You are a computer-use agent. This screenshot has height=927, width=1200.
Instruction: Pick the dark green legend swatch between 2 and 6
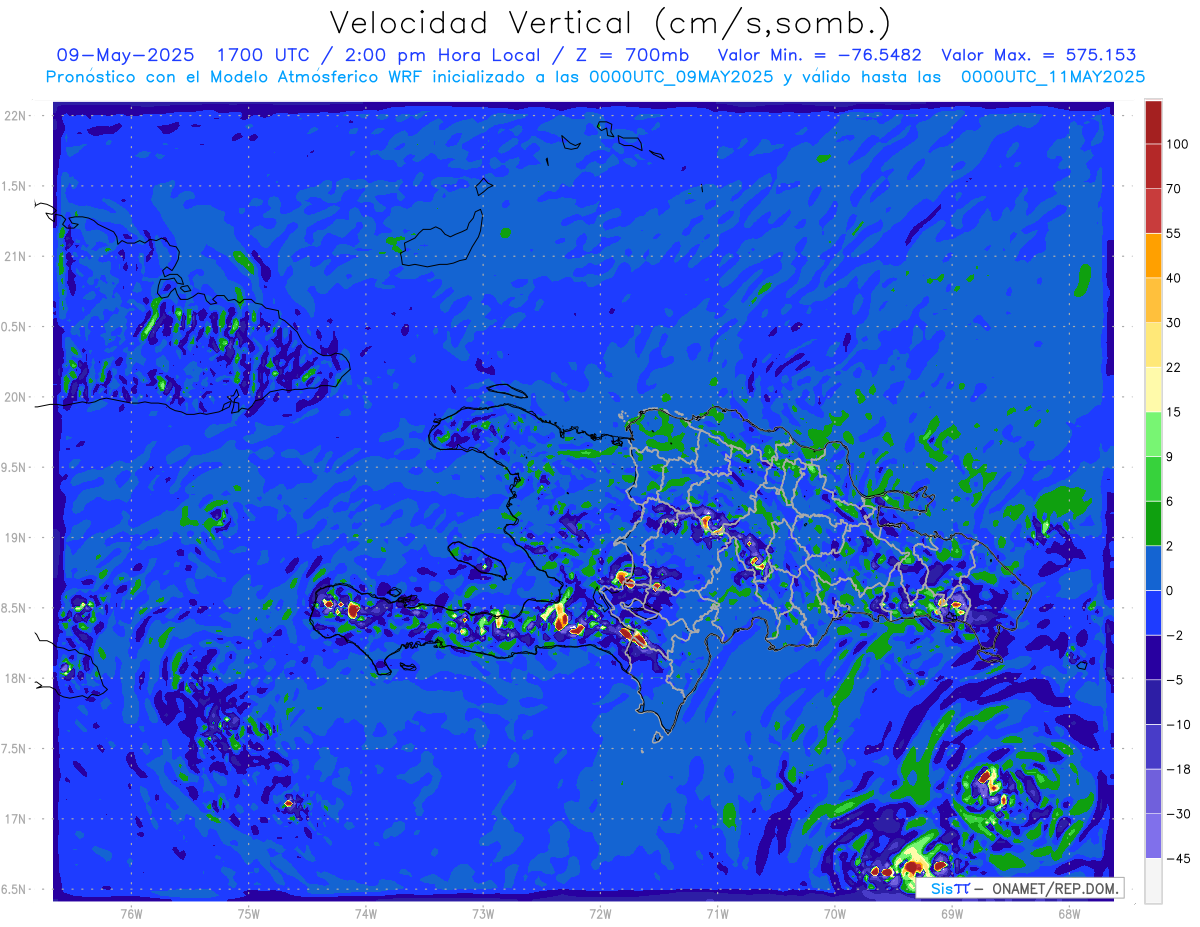1153,523
